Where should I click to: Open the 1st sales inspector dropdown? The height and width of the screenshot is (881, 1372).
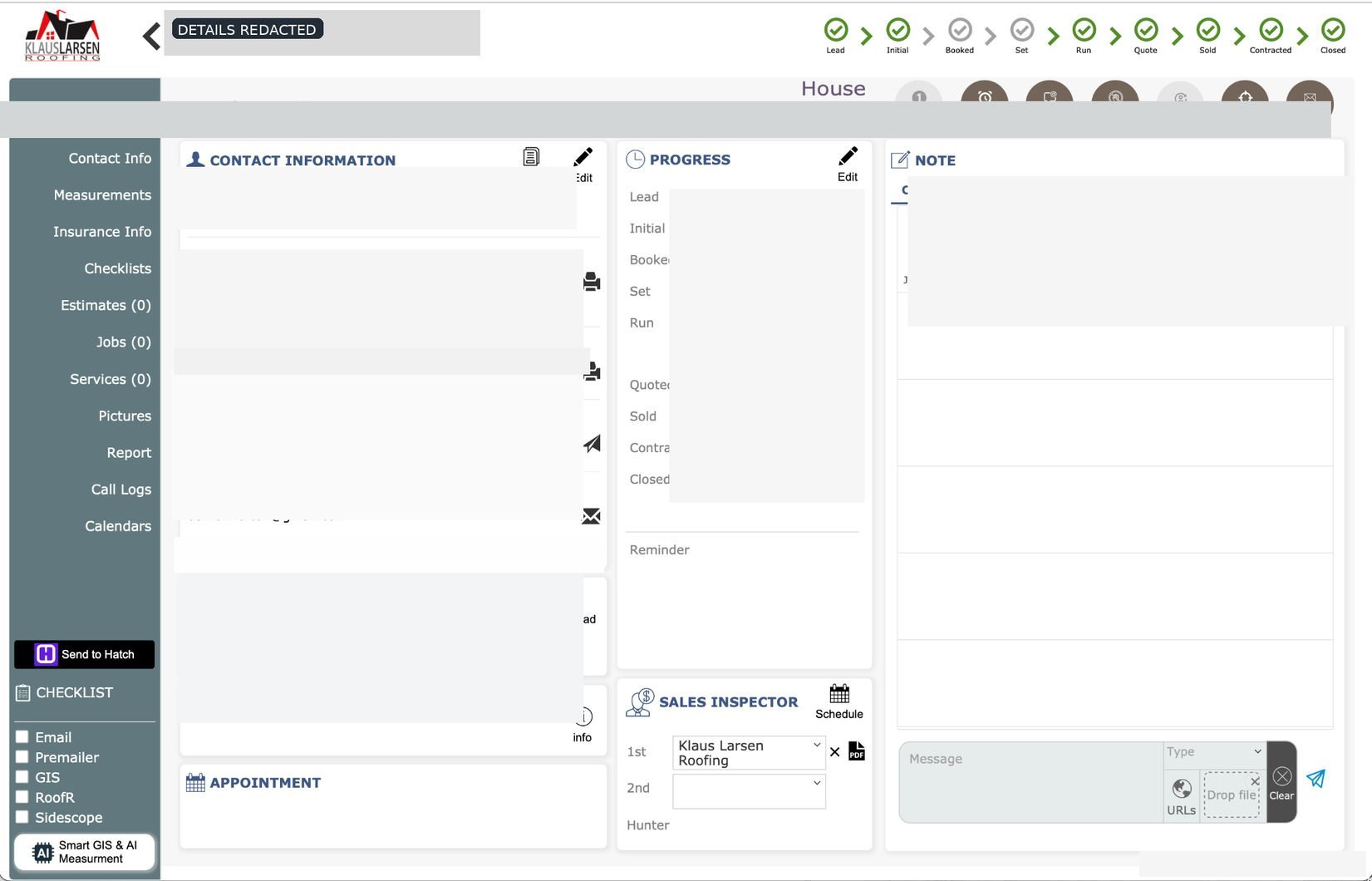(x=749, y=752)
